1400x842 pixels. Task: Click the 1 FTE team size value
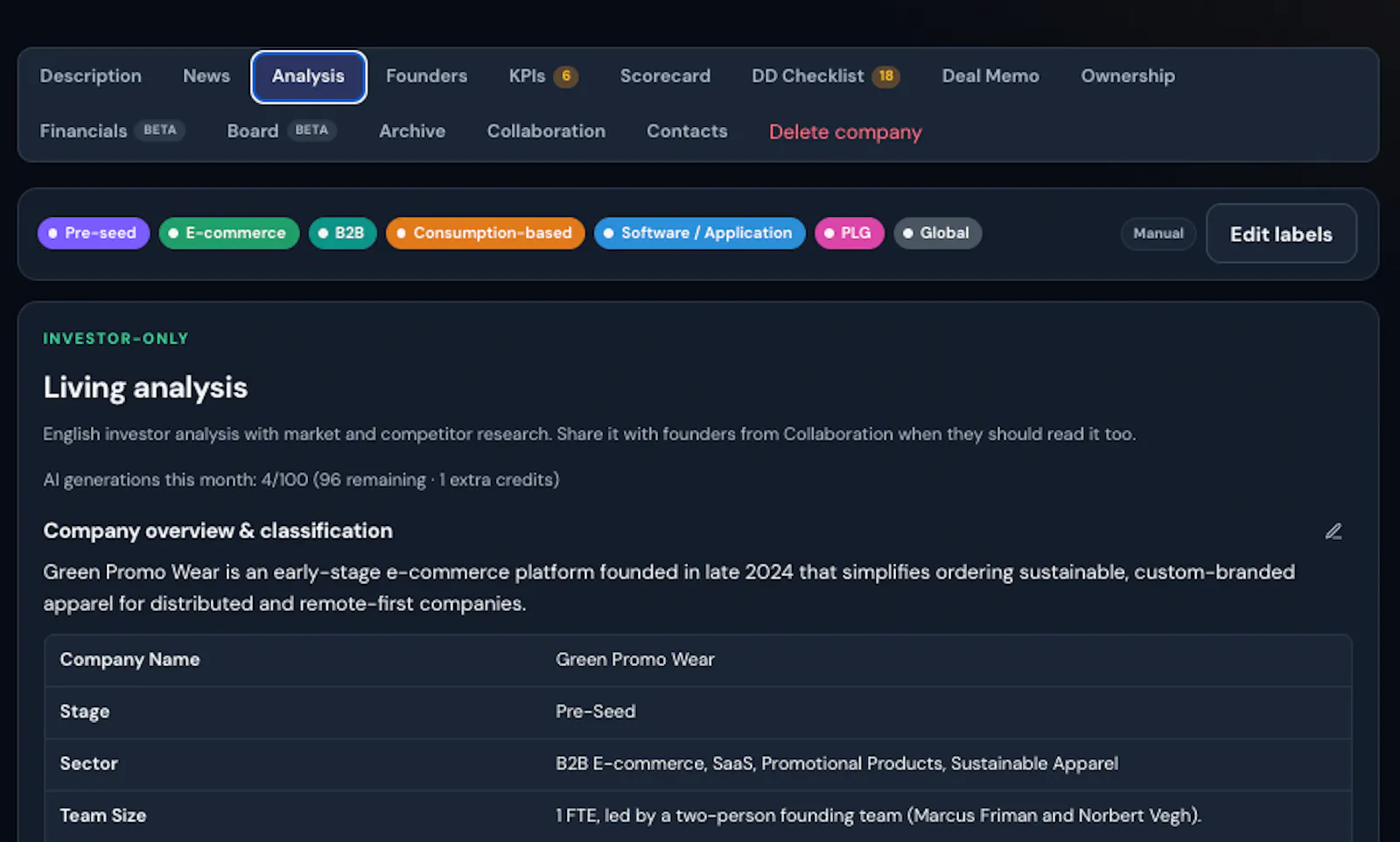click(x=878, y=816)
